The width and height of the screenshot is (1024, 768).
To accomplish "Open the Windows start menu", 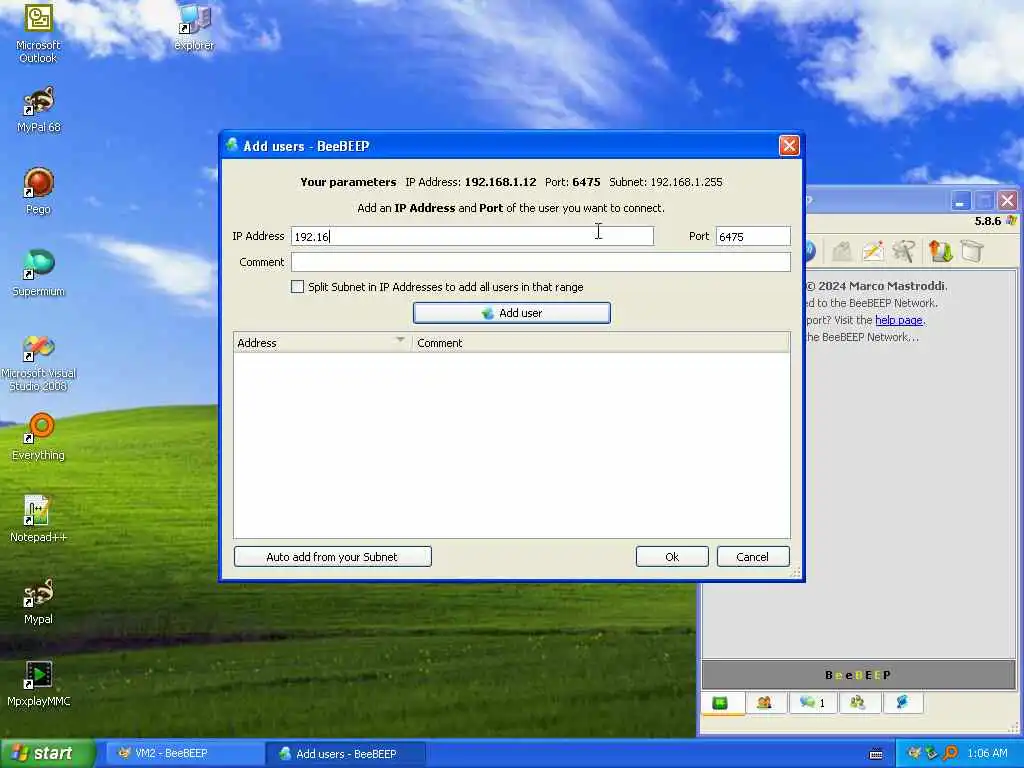I will 48,754.
